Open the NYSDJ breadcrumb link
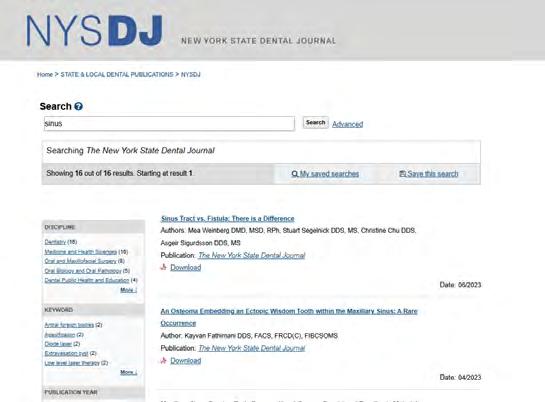The image size is (545, 402). pyautogui.click(x=191, y=74)
